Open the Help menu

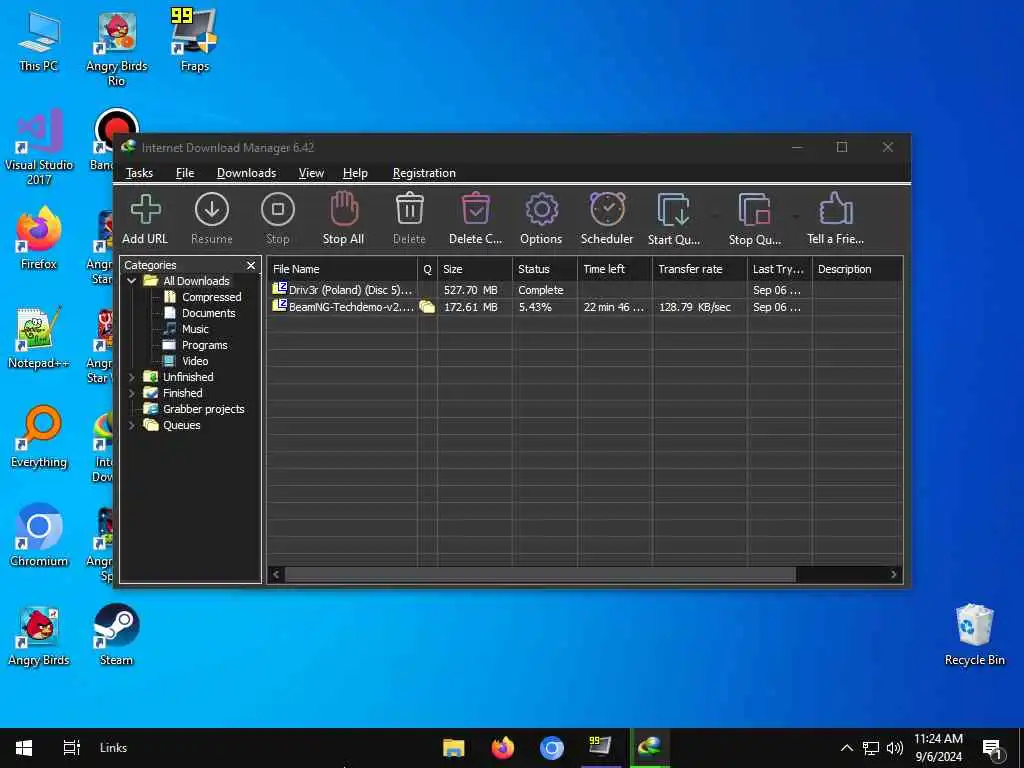point(355,173)
